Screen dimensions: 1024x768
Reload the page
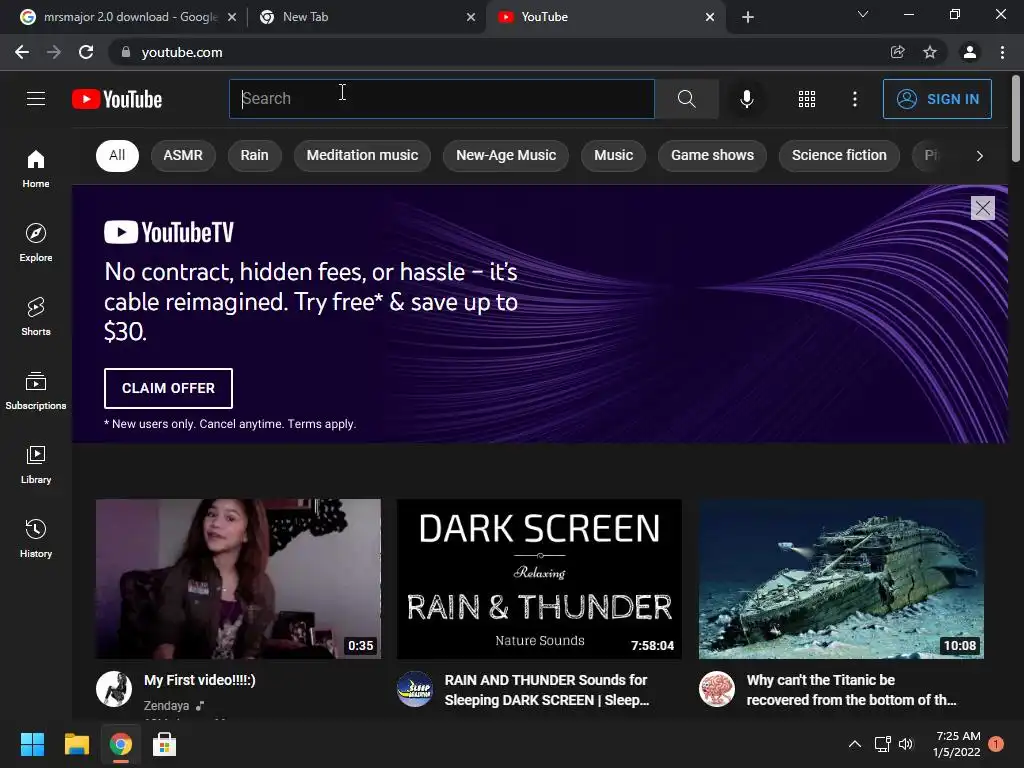pos(86,52)
